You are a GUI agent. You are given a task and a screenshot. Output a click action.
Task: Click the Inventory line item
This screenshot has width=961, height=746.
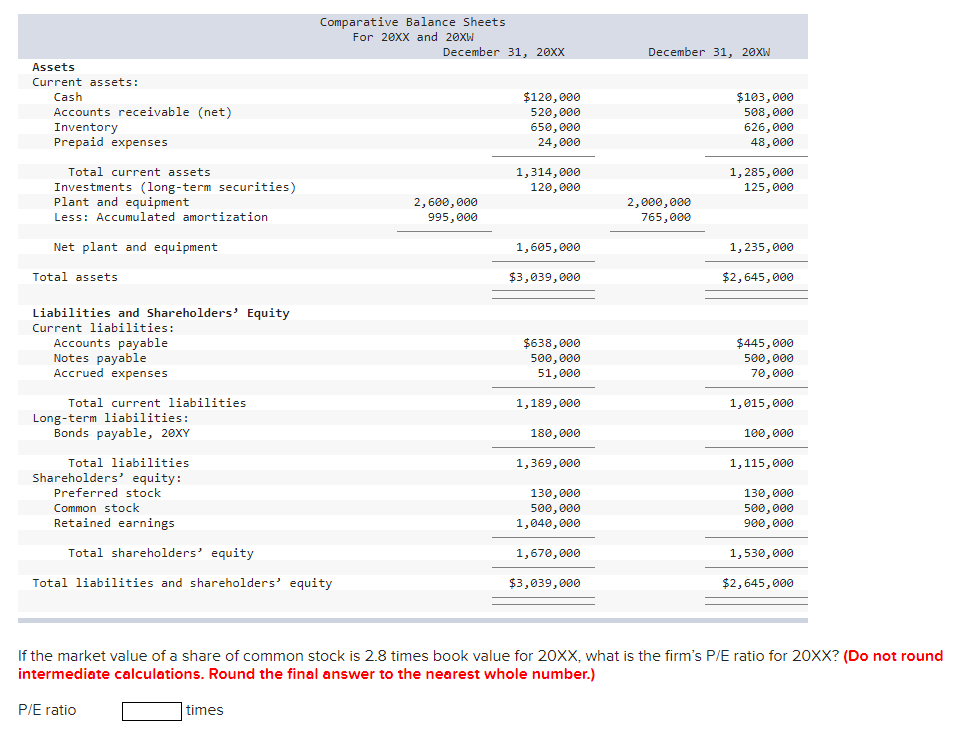[85, 126]
